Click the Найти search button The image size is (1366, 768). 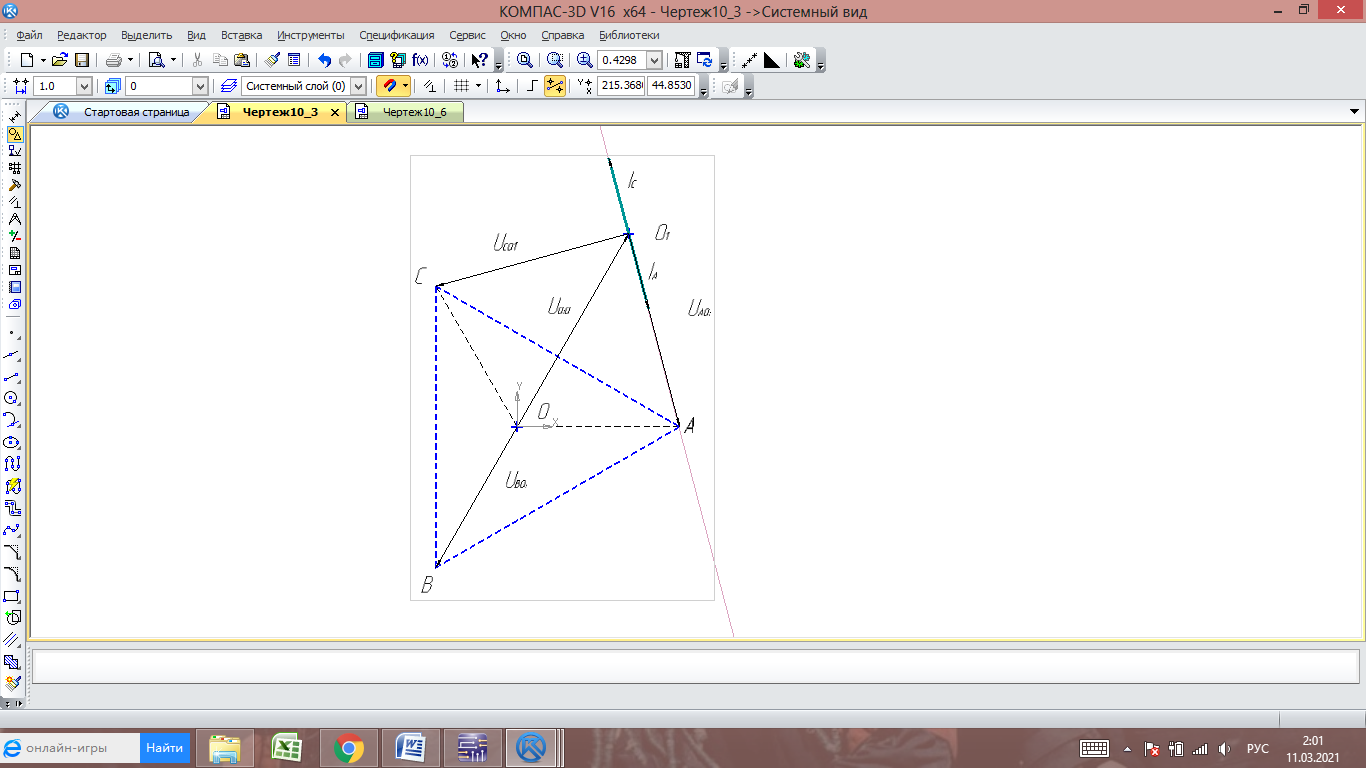pos(164,748)
